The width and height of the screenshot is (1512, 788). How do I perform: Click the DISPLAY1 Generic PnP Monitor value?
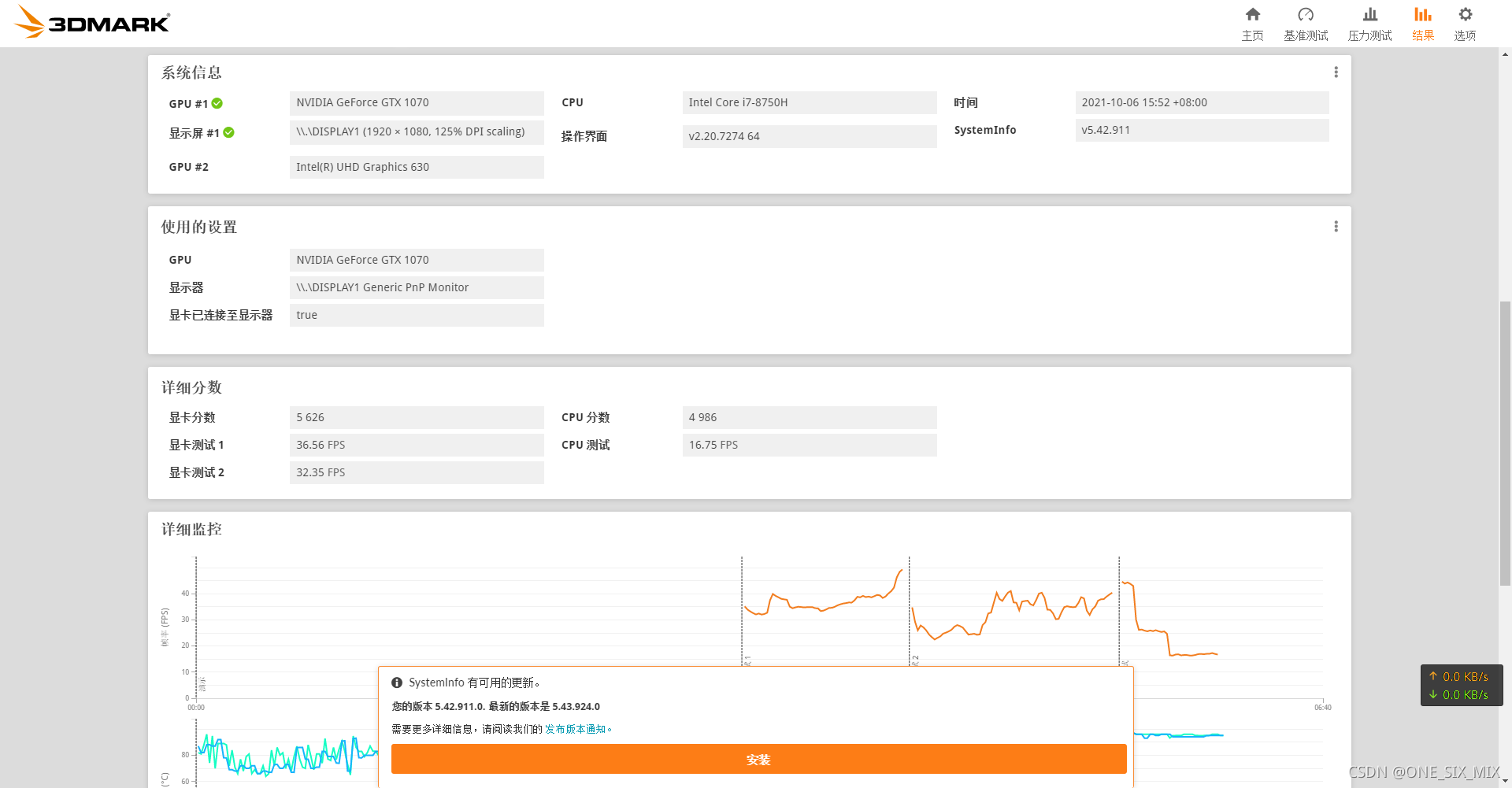point(417,287)
